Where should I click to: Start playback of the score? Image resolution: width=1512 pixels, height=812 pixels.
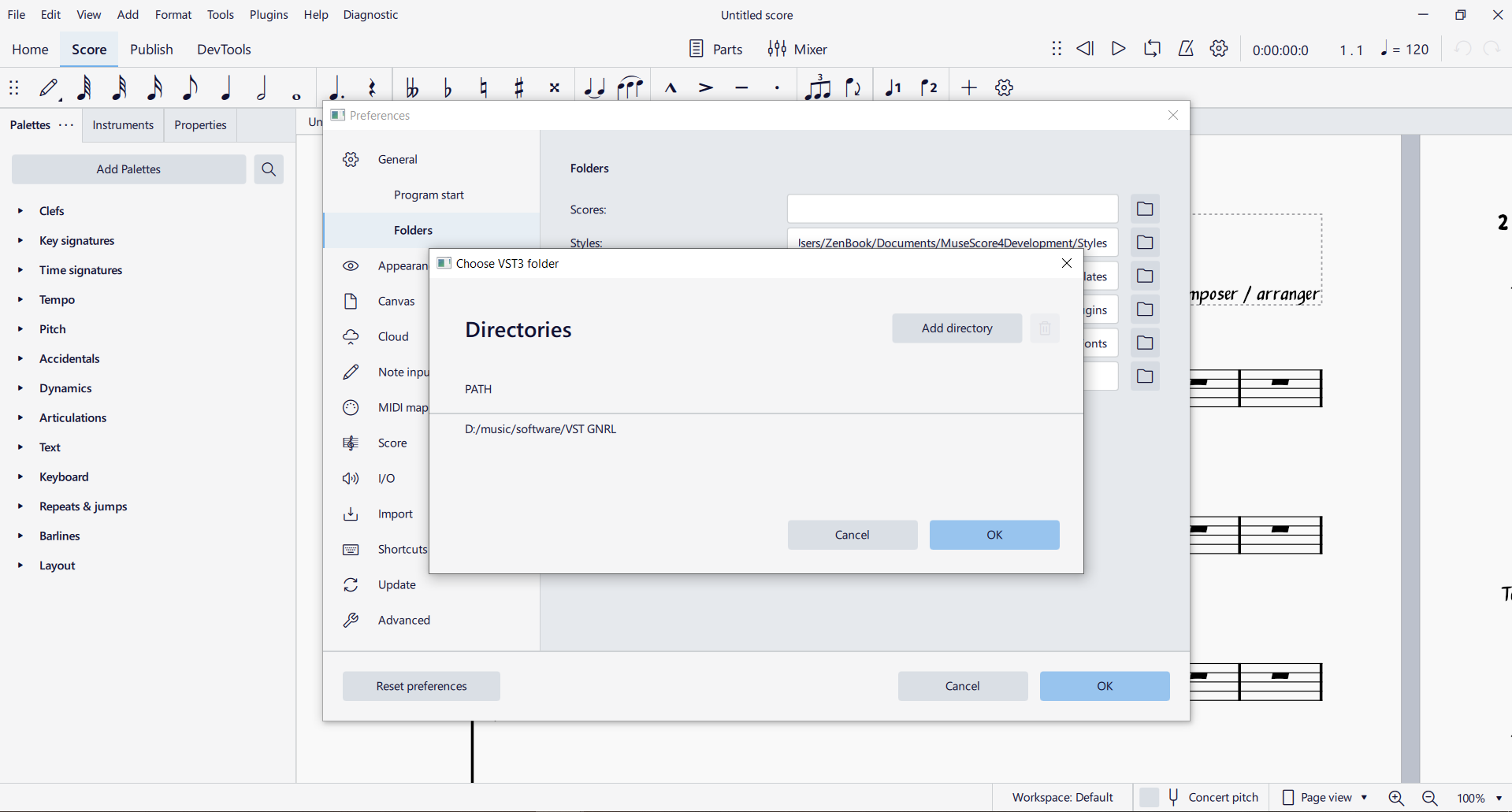(x=1118, y=50)
